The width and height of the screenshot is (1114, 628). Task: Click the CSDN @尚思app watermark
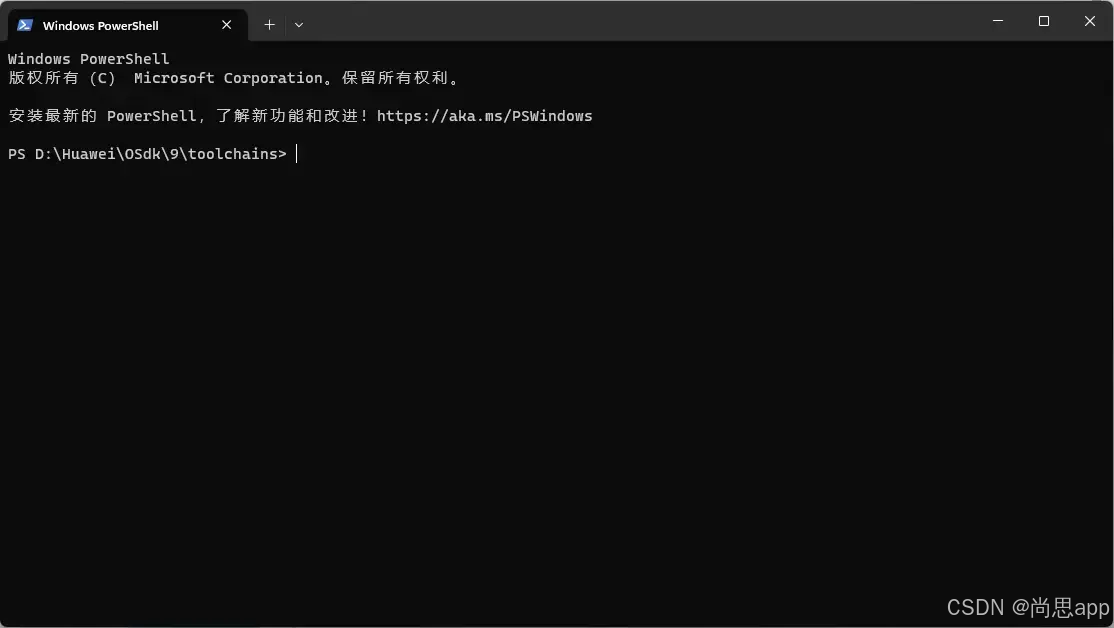[x=1027, y=607]
